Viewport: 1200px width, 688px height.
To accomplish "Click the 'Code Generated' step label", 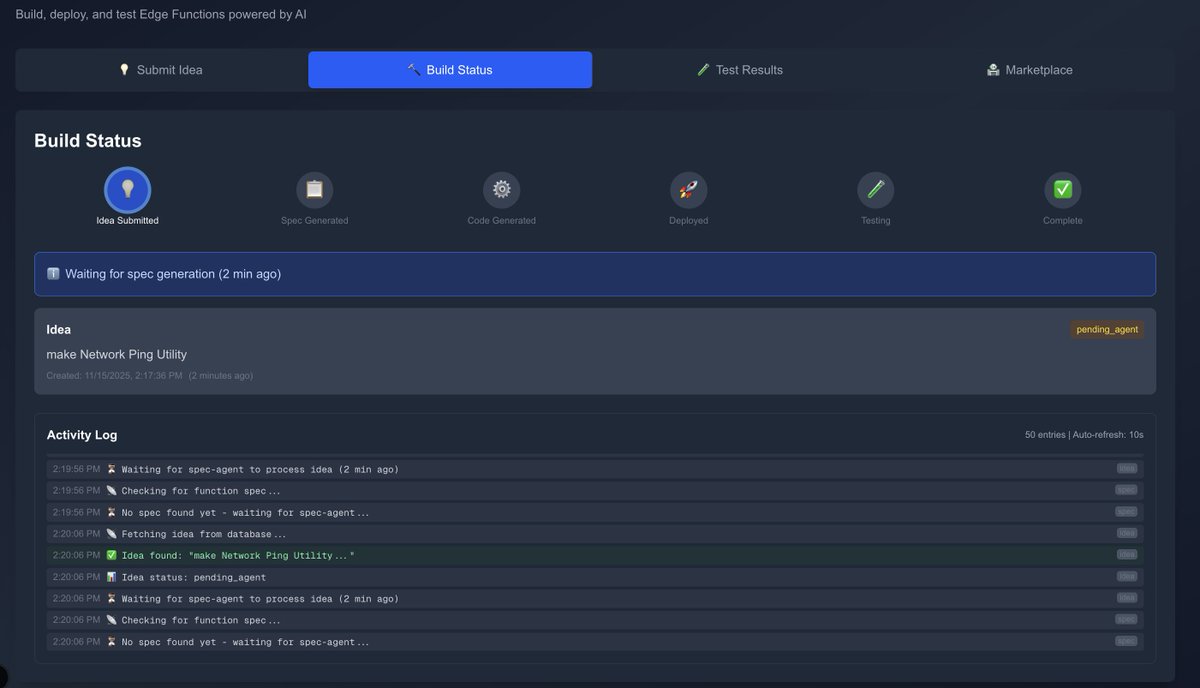I will [502, 220].
